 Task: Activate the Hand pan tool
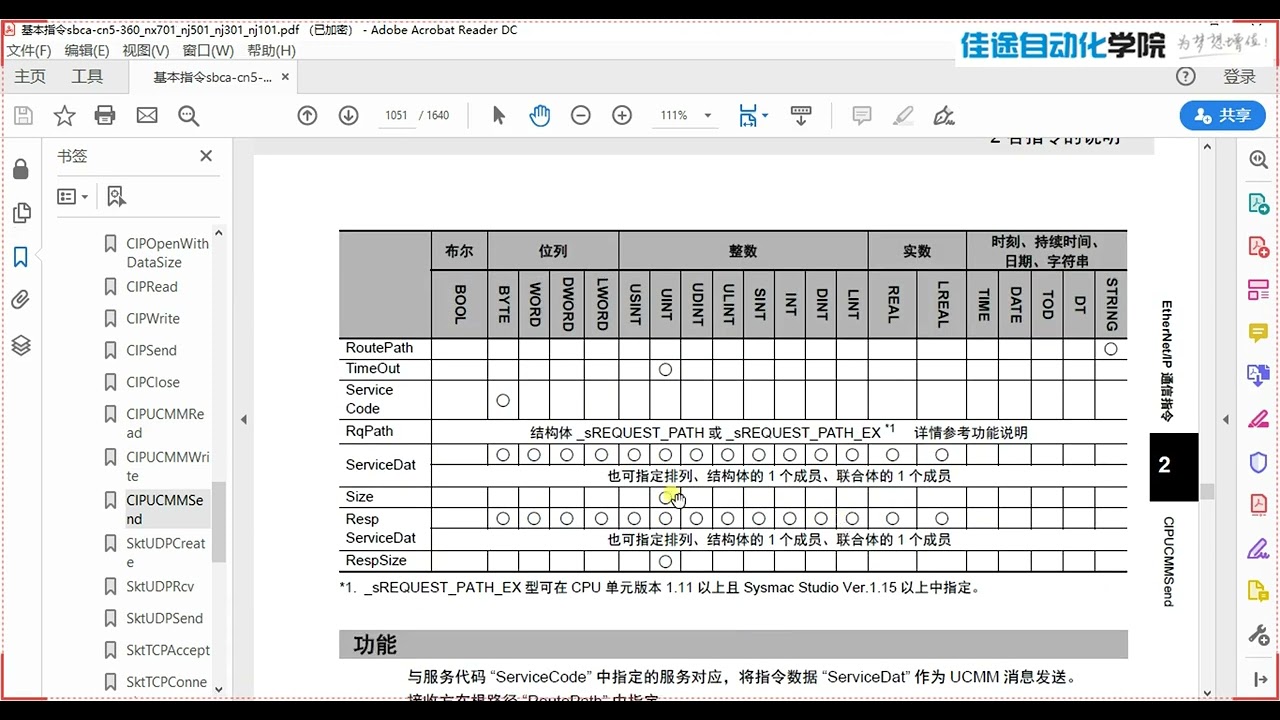540,116
